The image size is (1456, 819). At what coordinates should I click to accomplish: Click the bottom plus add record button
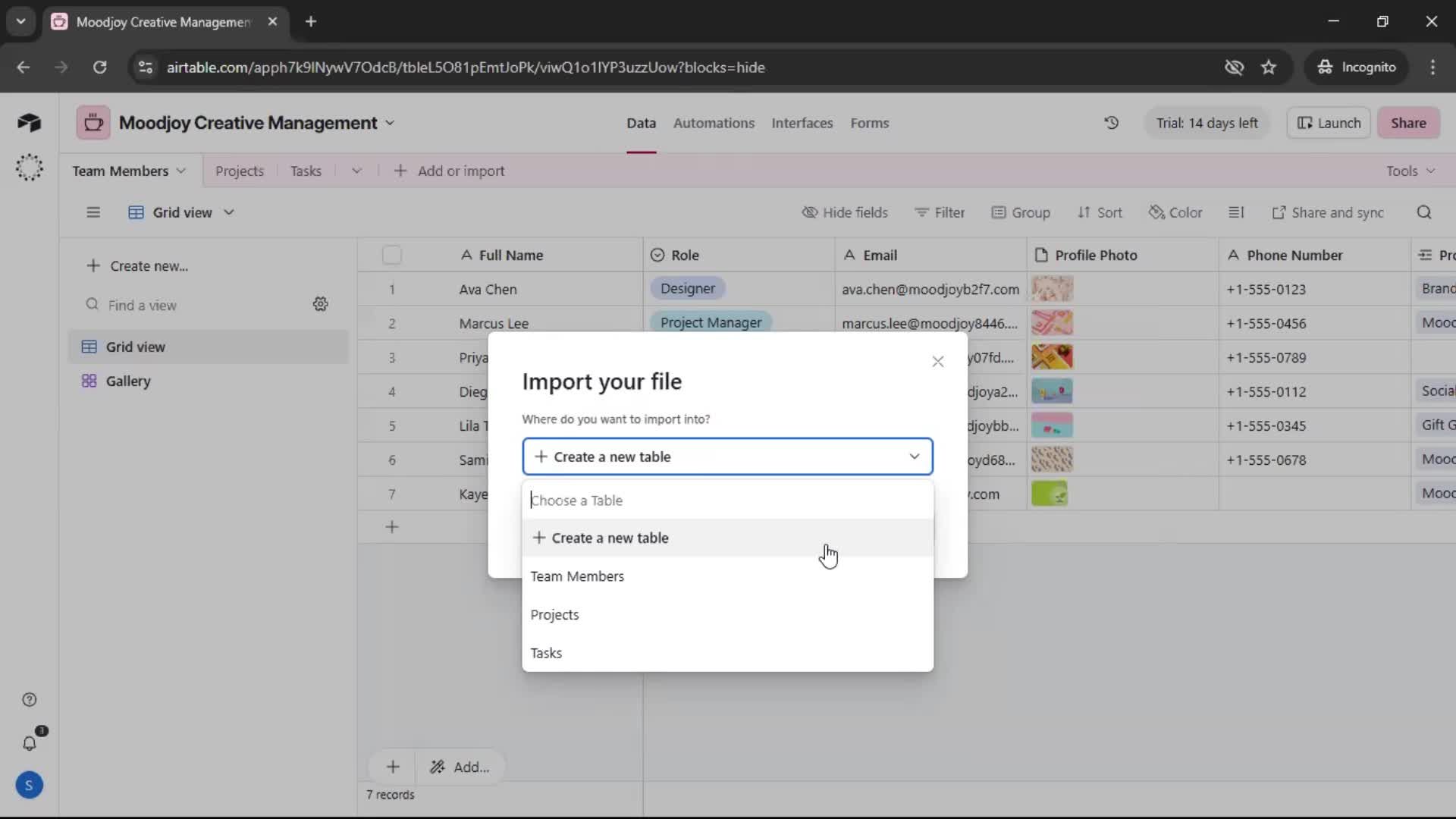click(393, 767)
